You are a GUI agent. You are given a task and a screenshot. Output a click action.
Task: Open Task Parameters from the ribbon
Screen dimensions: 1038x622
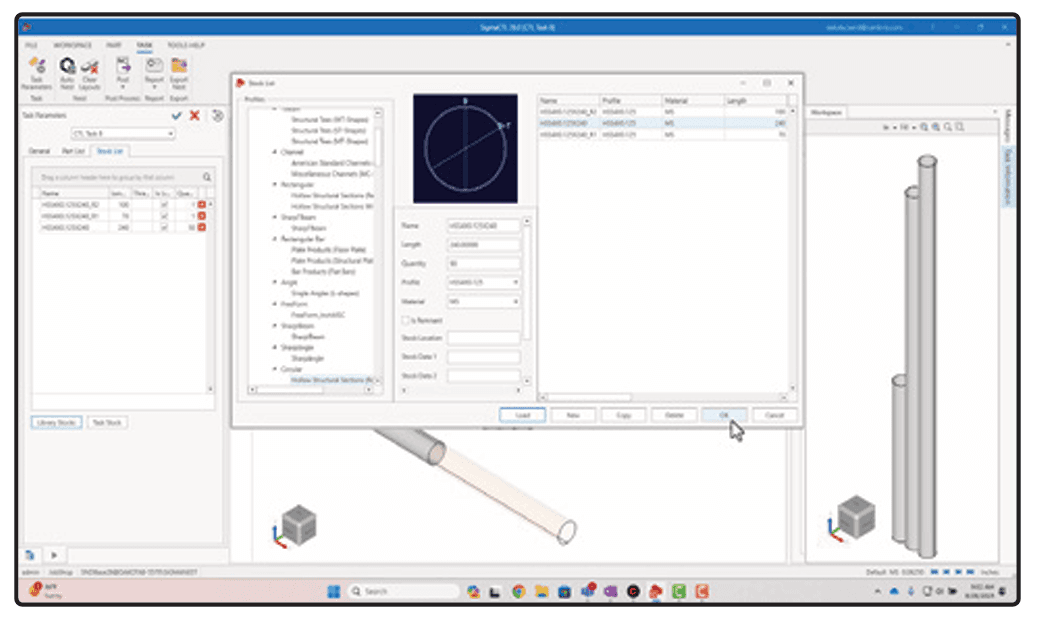(36, 73)
